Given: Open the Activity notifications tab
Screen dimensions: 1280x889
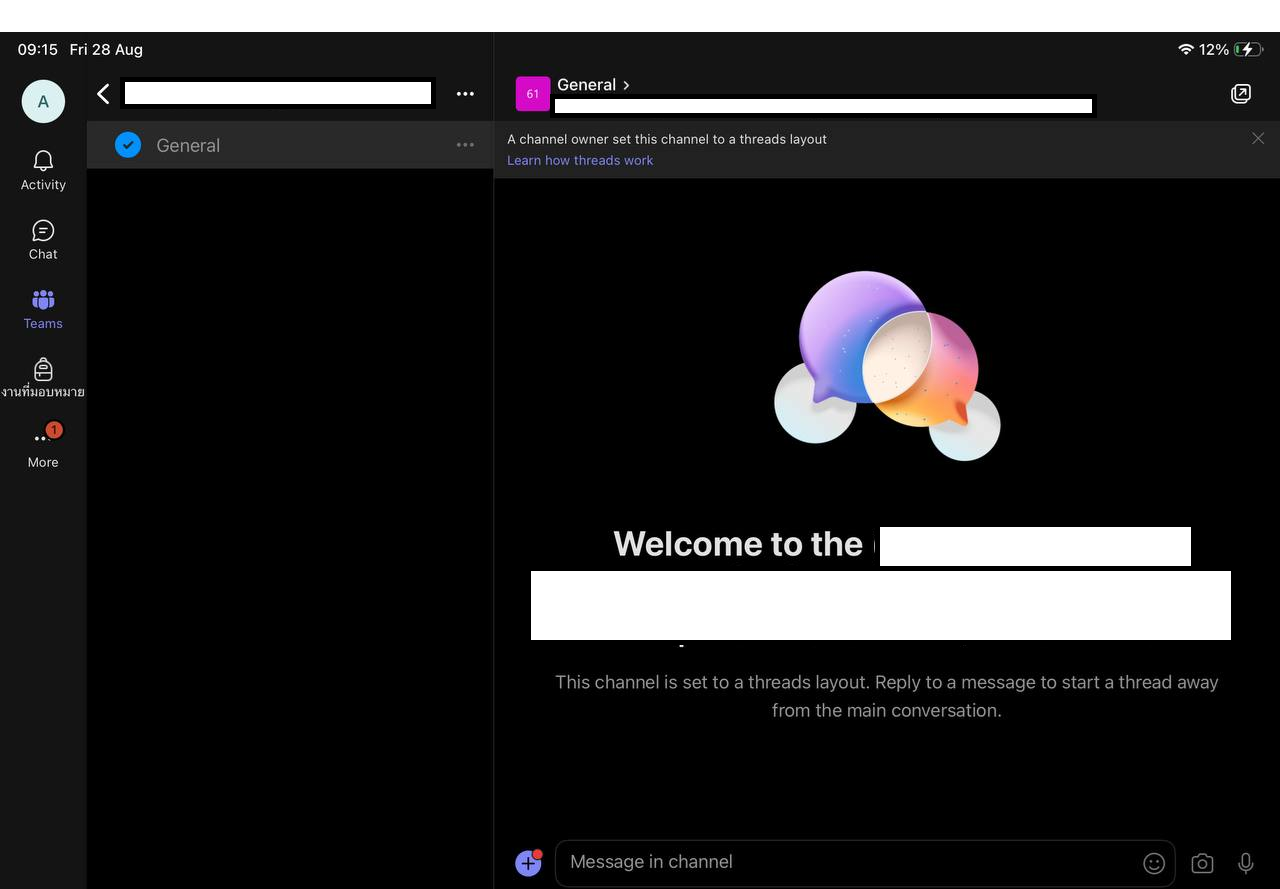Looking at the screenshot, I should click(x=43, y=170).
